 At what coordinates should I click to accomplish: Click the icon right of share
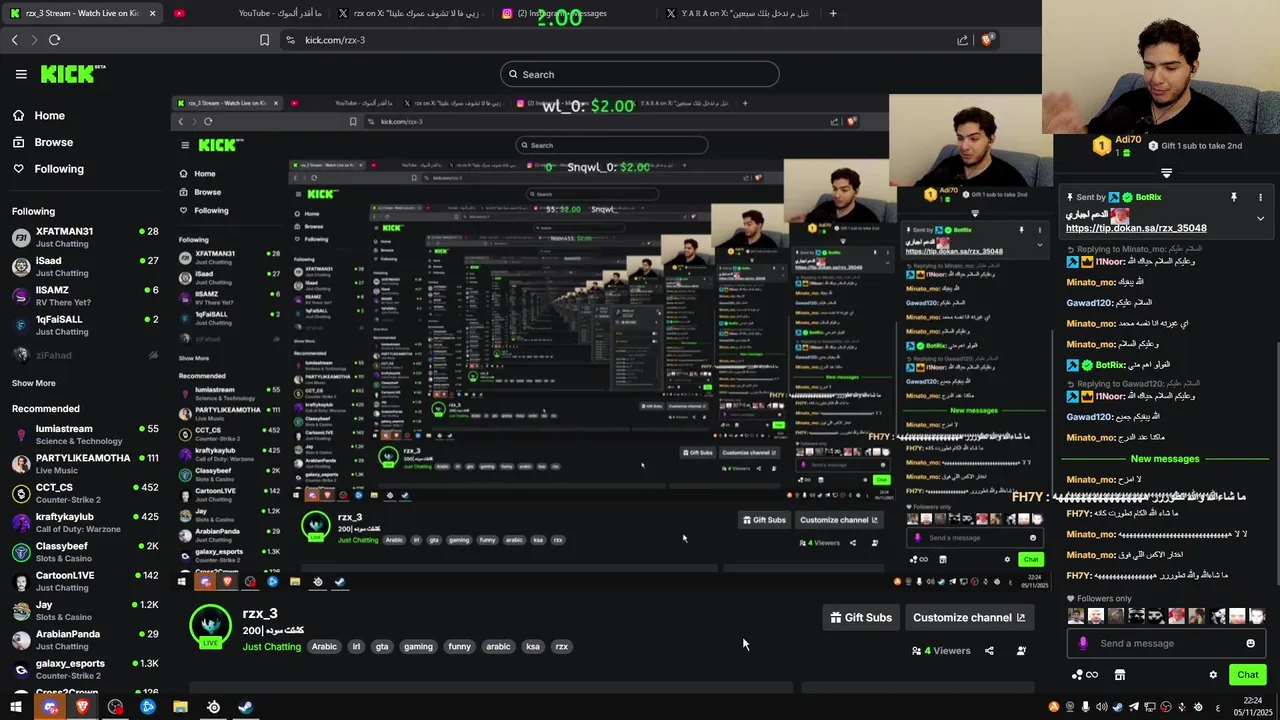point(1021,651)
